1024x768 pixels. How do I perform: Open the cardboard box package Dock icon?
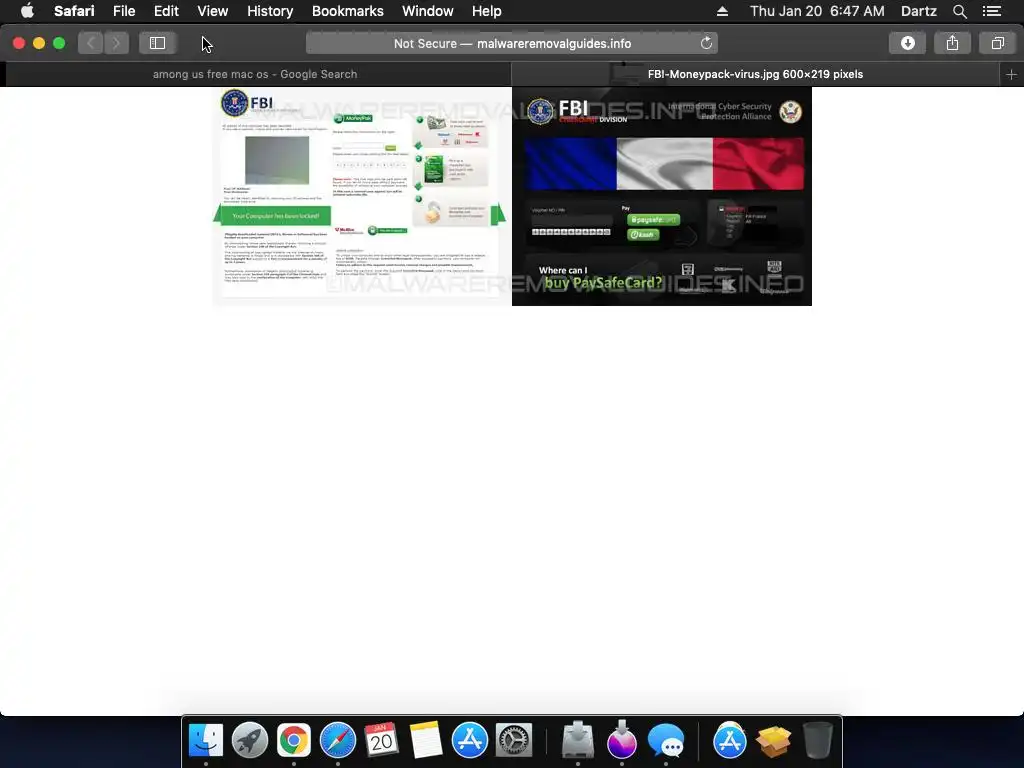773,741
